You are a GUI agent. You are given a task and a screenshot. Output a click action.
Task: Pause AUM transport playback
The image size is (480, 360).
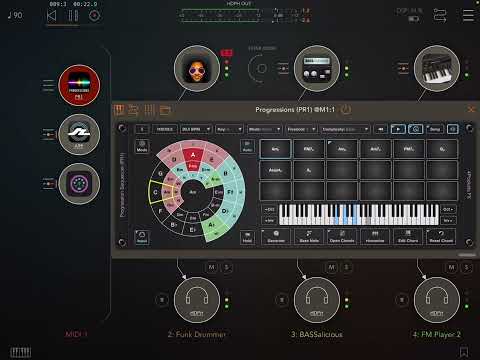click(73, 16)
